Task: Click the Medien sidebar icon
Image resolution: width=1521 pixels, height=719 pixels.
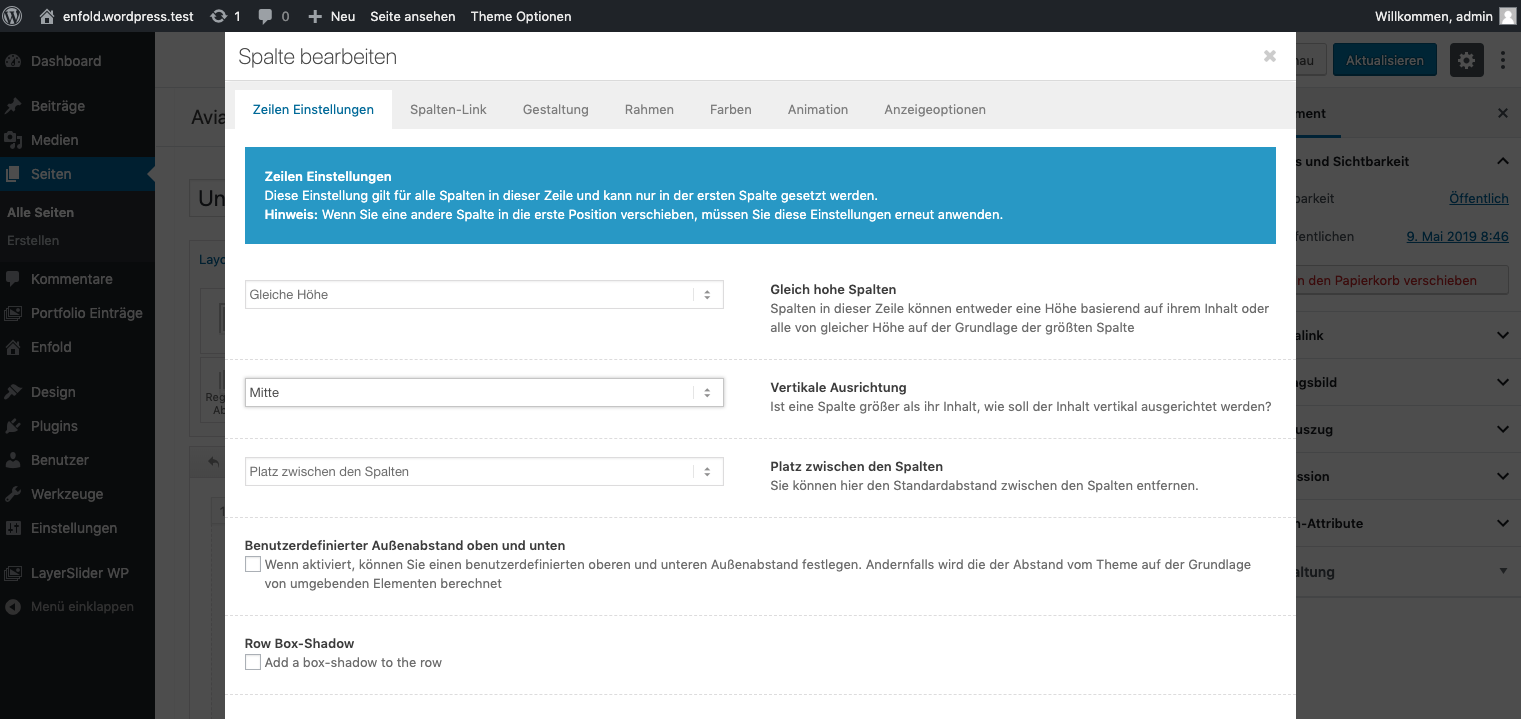Action: (x=13, y=140)
